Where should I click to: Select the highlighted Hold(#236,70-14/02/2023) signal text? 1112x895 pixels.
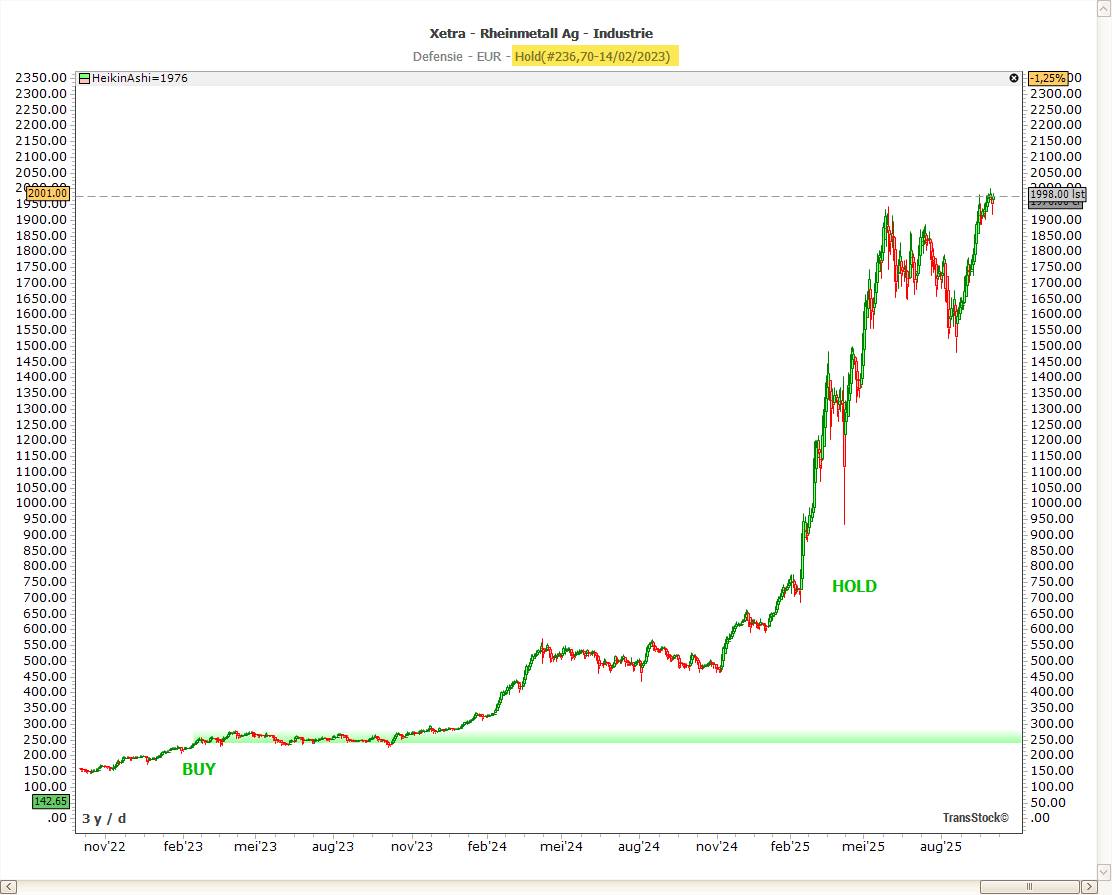595,56
